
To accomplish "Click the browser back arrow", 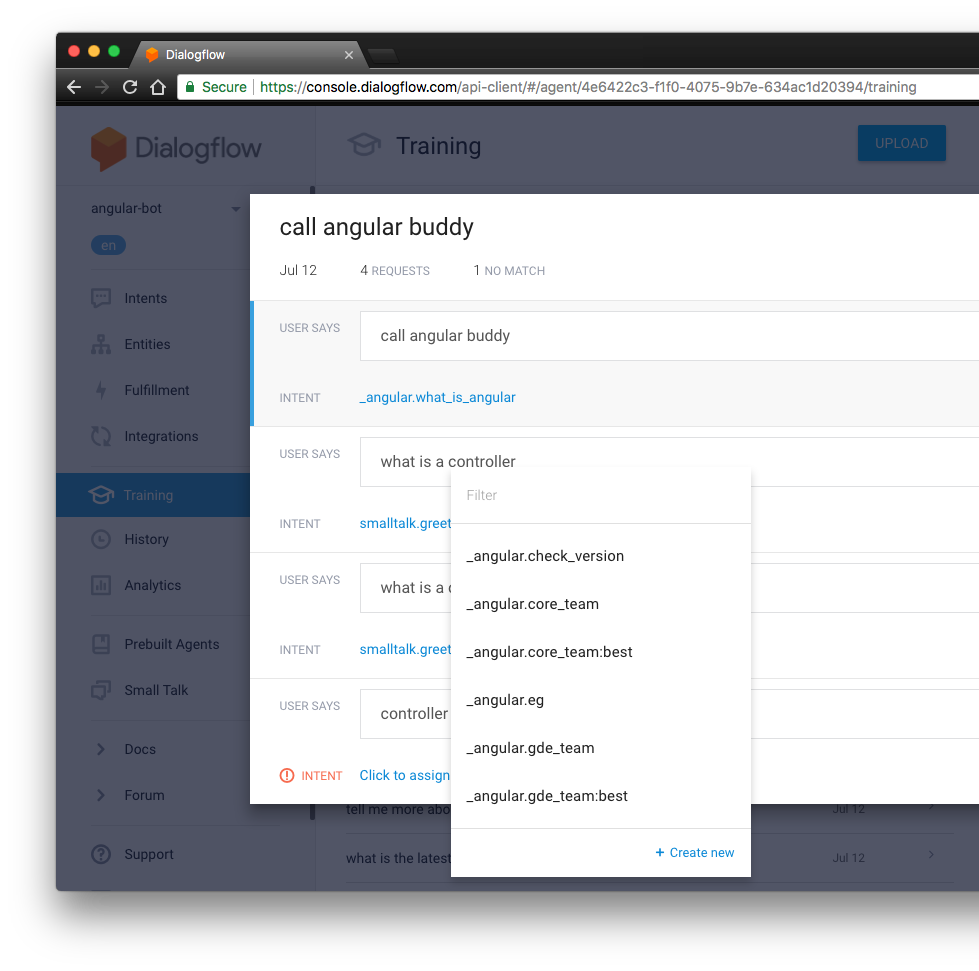I will [x=74, y=87].
